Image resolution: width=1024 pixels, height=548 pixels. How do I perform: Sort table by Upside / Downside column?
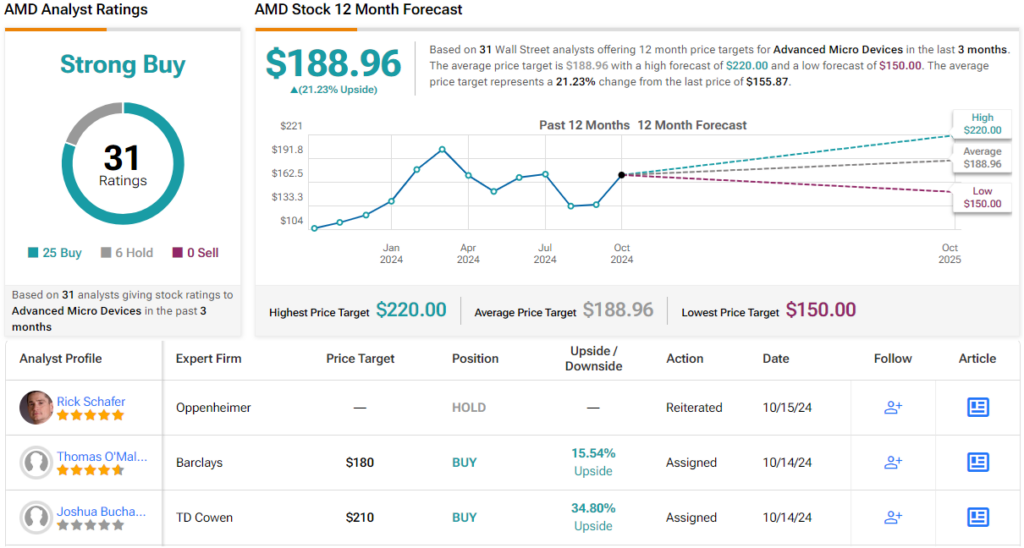pyautogui.click(x=593, y=358)
